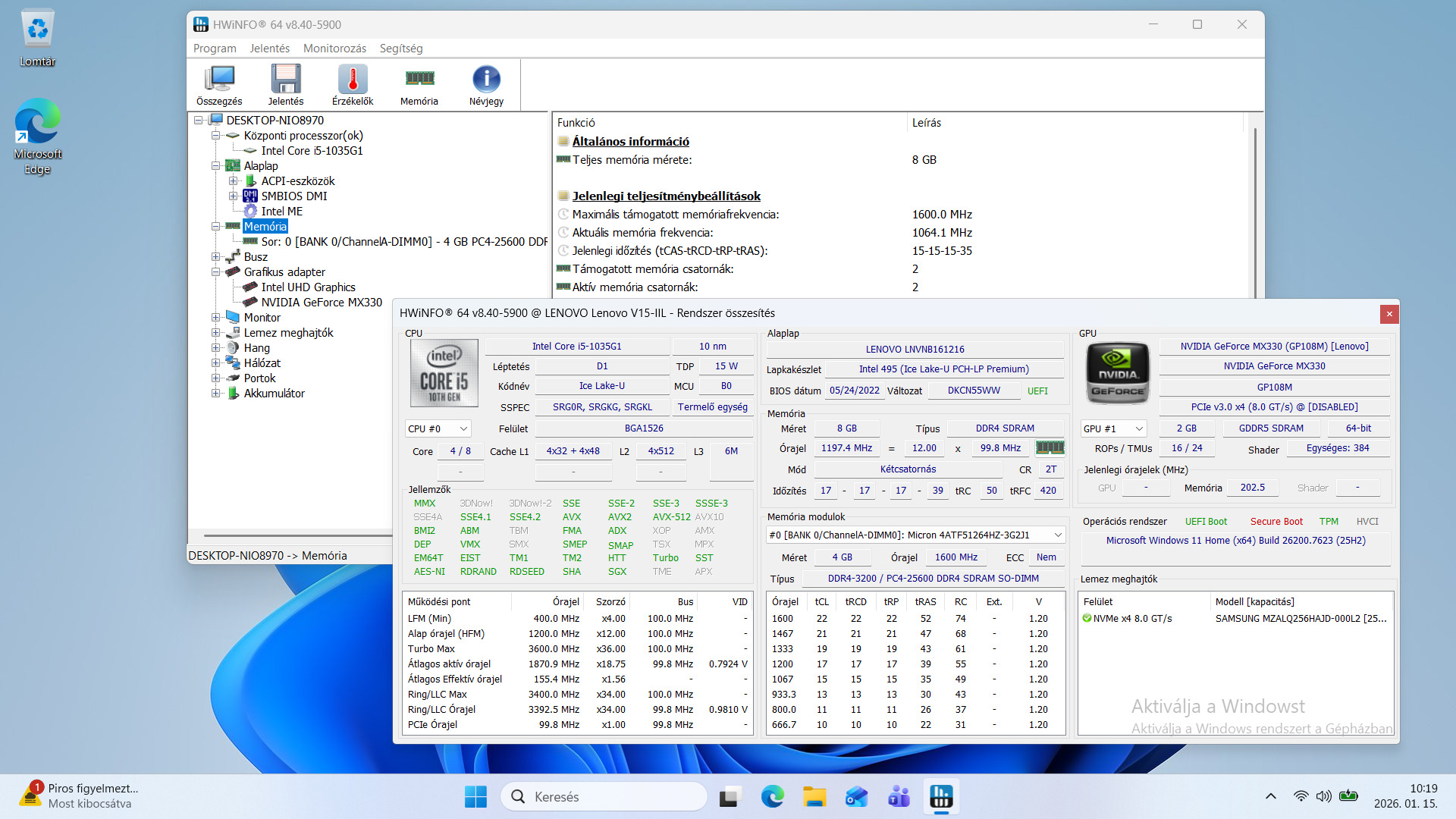Viewport: 1456px width, 819px height.
Task: Open the Segítség menu
Action: coord(400,49)
